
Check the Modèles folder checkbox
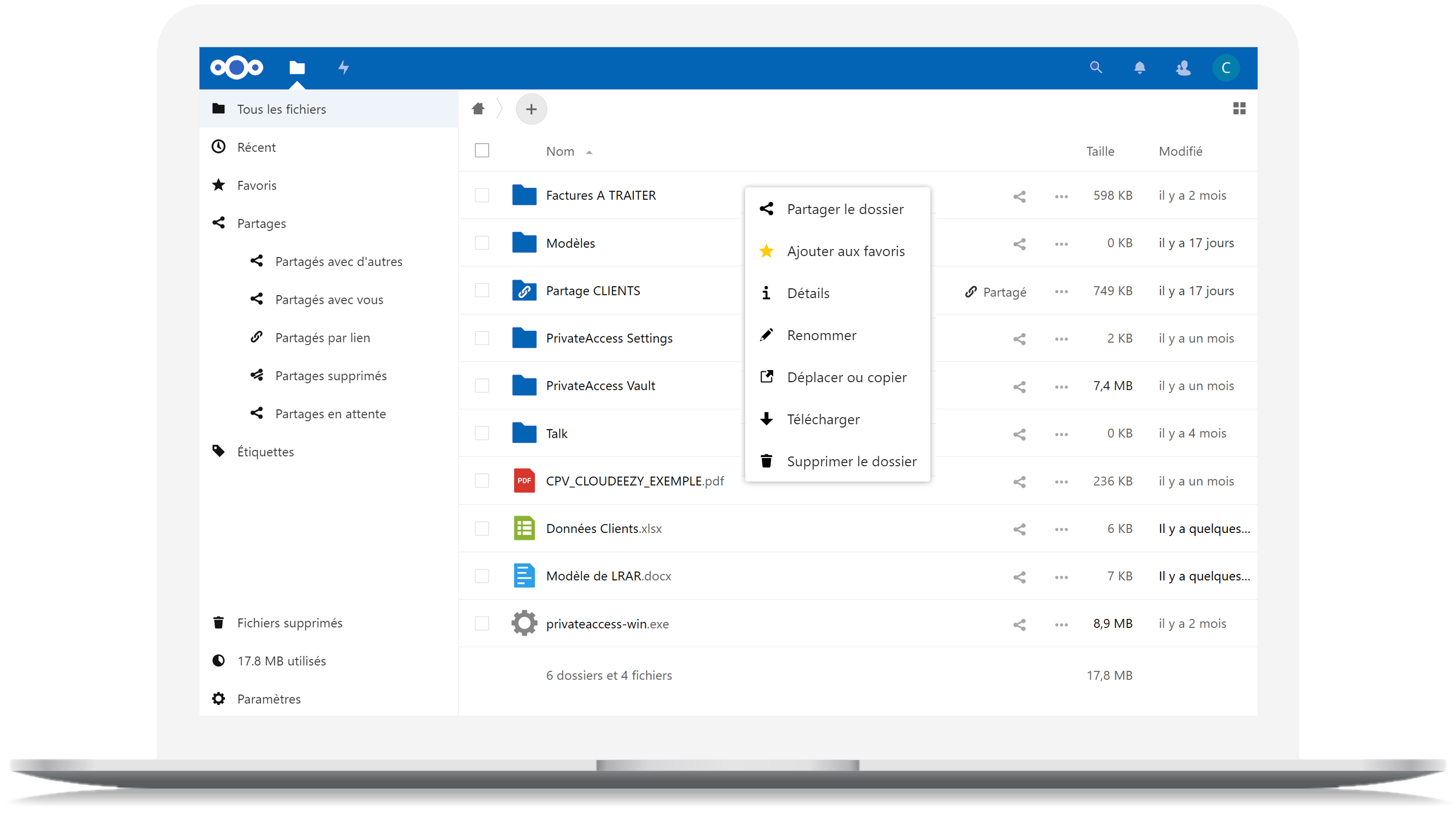(482, 242)
